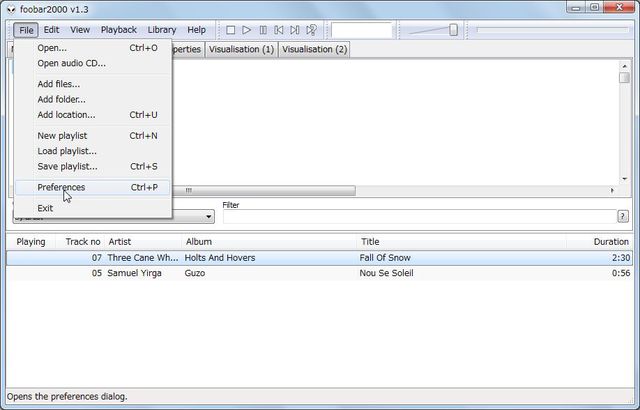Click the filter help question mark button
The height and width of the screenshot is (410, 640).
[x=623, y=216]
